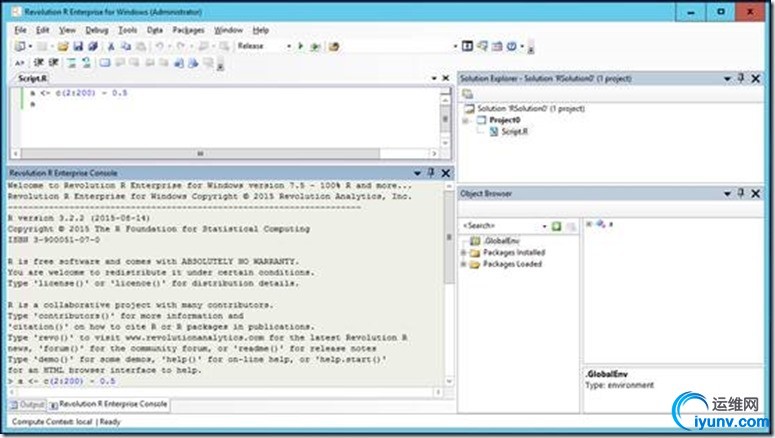Image resolution: width=775 pixels, height=438 pixels.
Task: Open Script.R editor tab list arrow
Action: click(433, 78)
